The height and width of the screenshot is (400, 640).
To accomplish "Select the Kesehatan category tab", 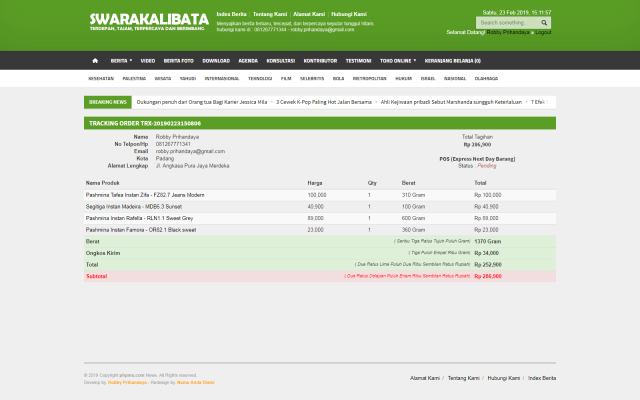I will click(101, 77).
